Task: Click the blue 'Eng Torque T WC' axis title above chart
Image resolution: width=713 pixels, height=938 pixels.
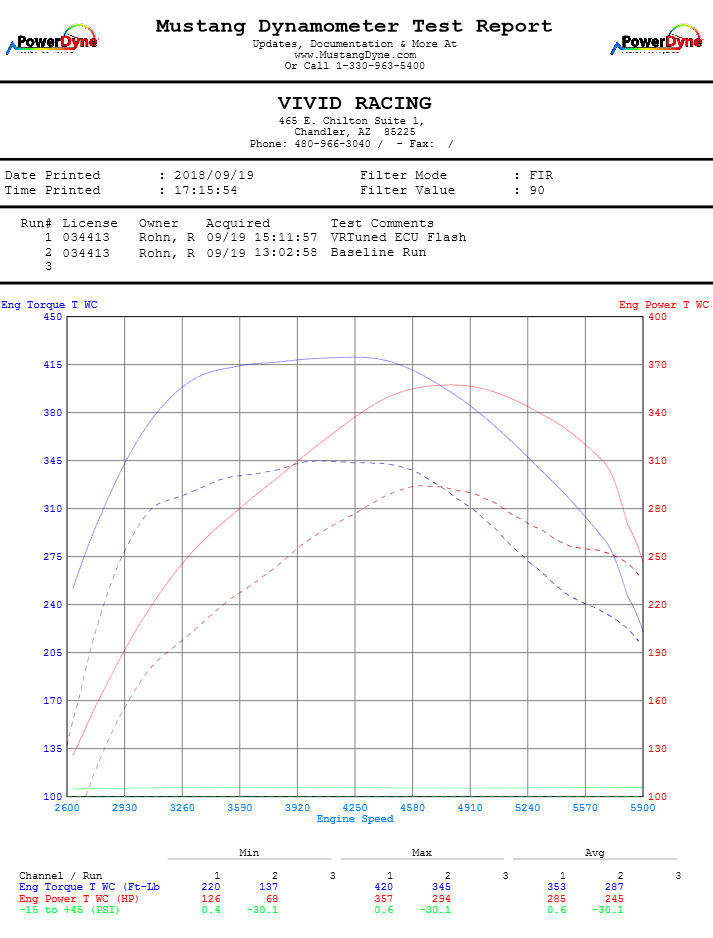Action: (x=49, y=304)
